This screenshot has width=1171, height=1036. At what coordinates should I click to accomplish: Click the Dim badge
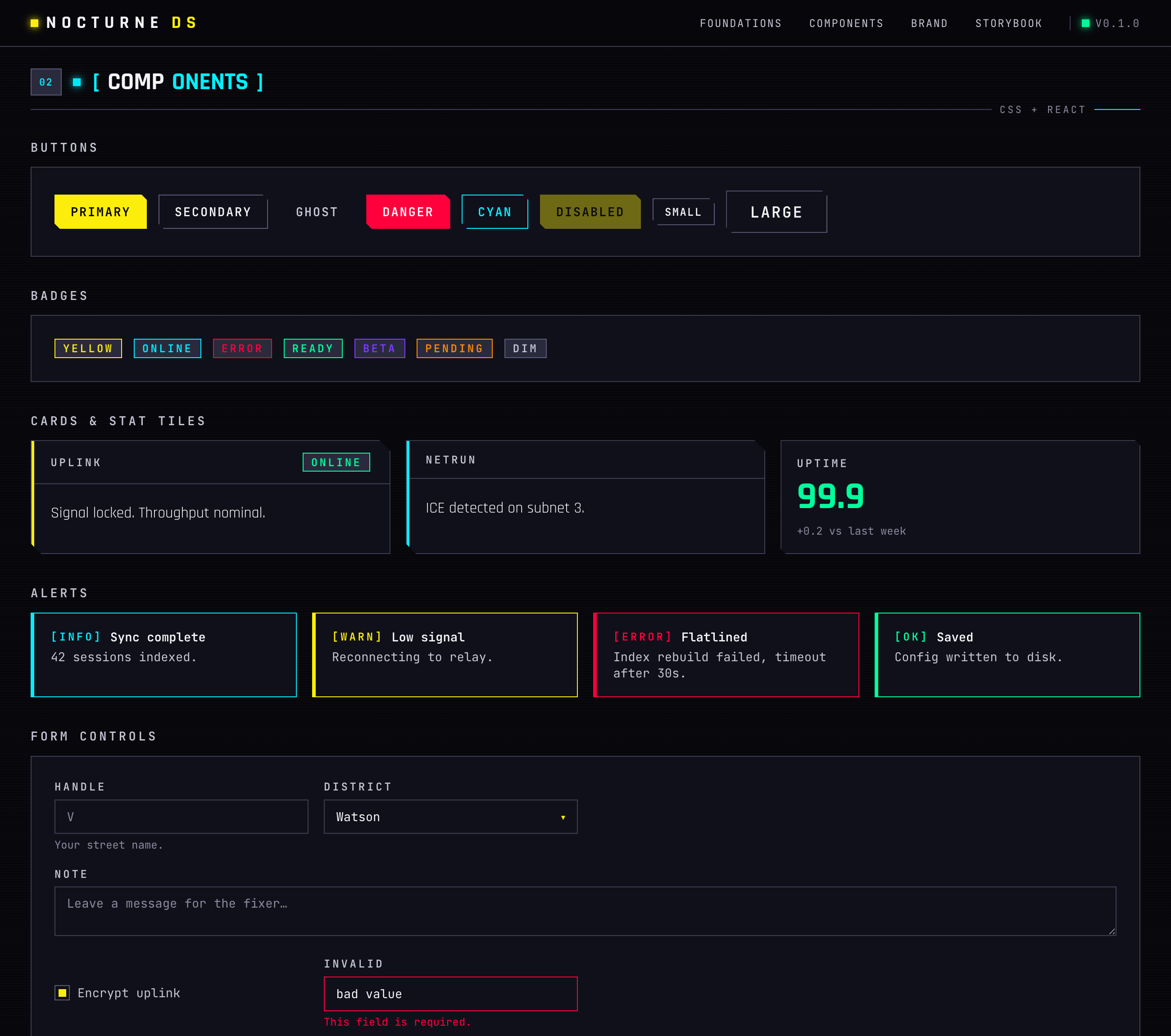coord(525,348)
